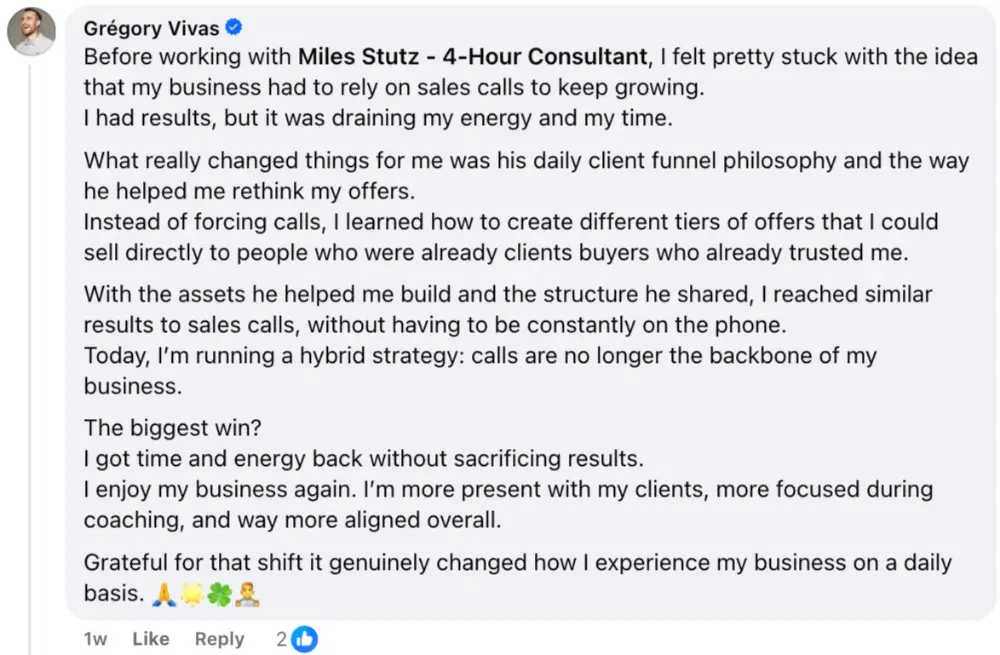
Task: Click the blue thumbs-up reaction icon
Action: click(305, 639)
